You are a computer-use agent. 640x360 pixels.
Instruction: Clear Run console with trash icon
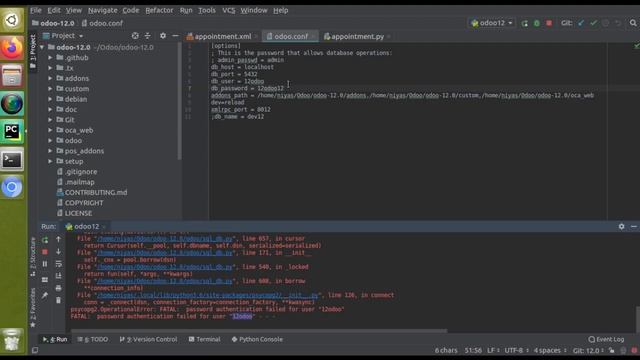click(x=58, y=300)
